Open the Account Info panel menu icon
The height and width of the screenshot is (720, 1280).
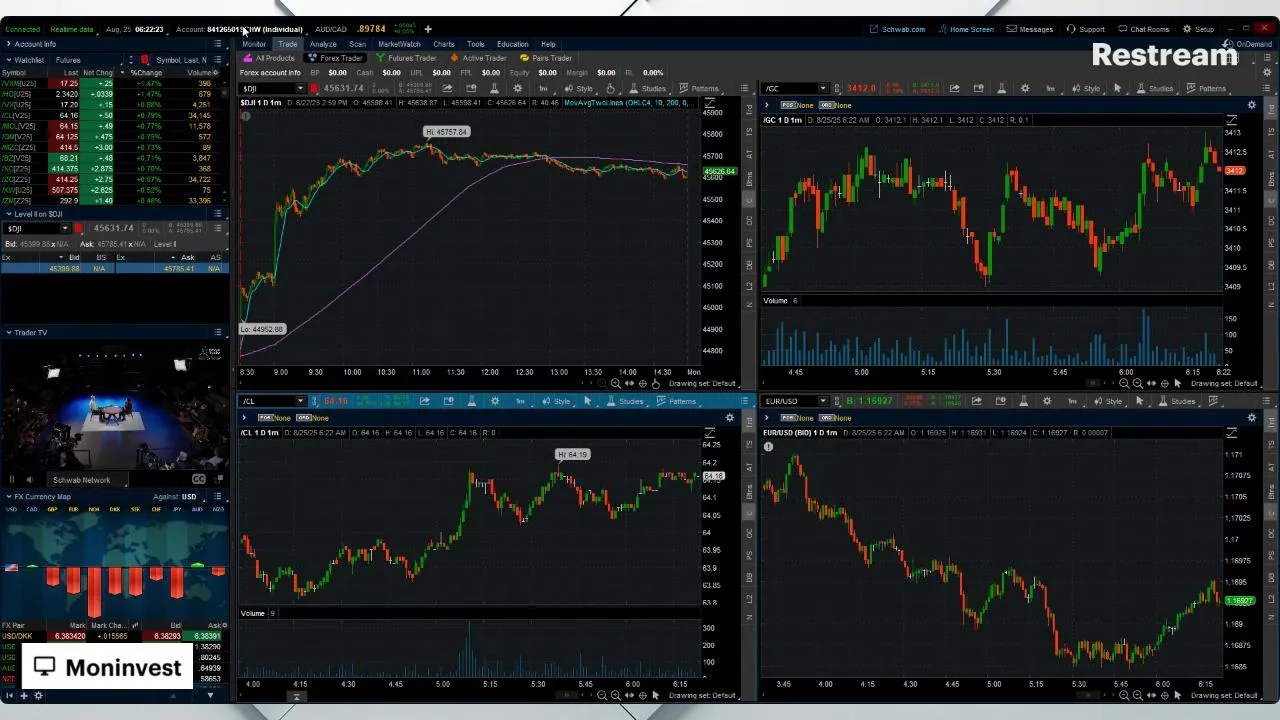coord(218,44)
